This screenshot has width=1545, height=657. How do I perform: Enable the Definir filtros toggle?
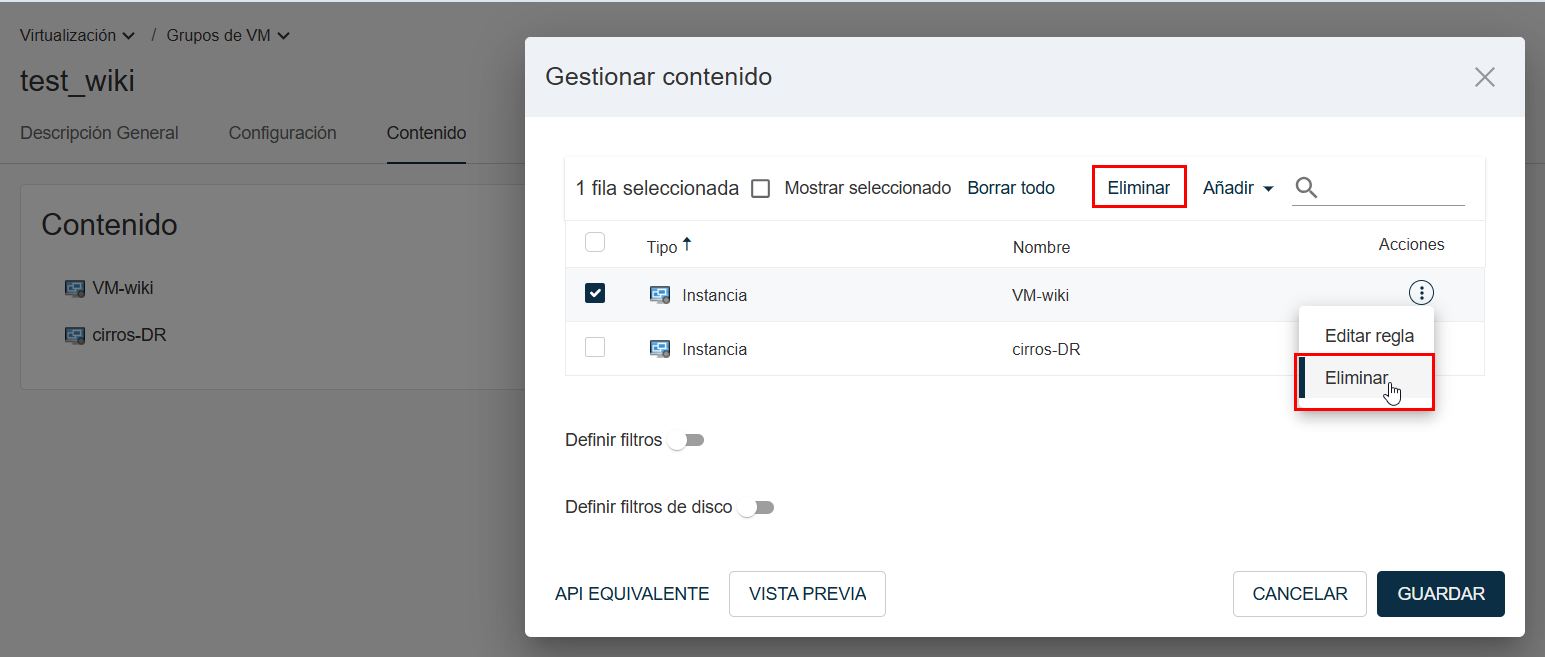click(x=686, y=439)
